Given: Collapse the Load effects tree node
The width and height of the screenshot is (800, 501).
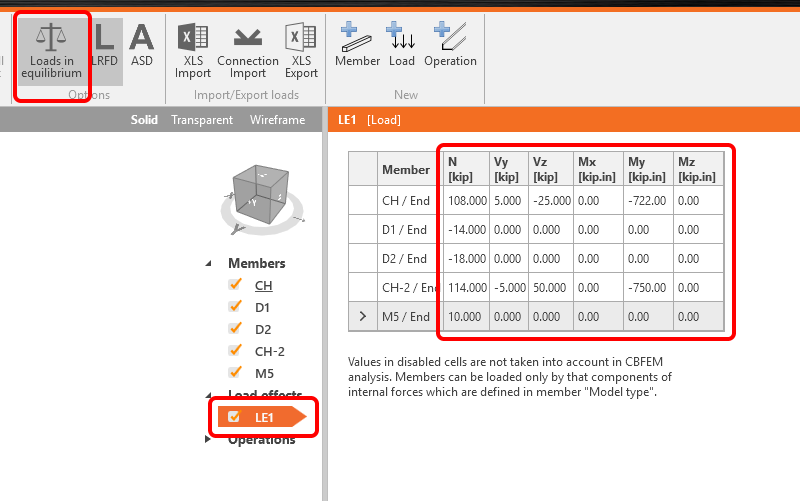Looking at the screenshot, I should [x=208, y=395].
